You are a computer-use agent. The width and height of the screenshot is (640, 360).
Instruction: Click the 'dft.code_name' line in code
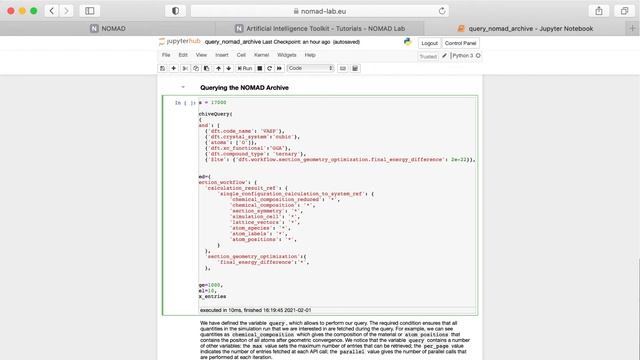coord(245,131)
